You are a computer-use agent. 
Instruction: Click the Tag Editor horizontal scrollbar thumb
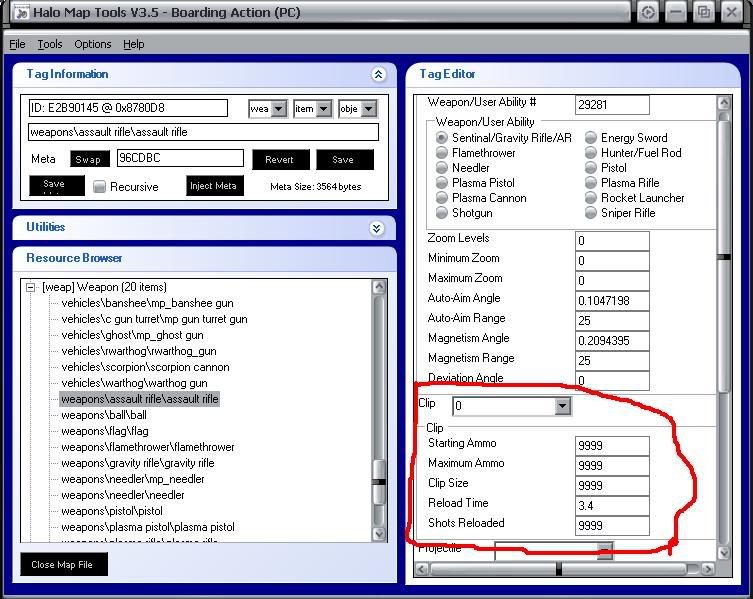(559, 569)
